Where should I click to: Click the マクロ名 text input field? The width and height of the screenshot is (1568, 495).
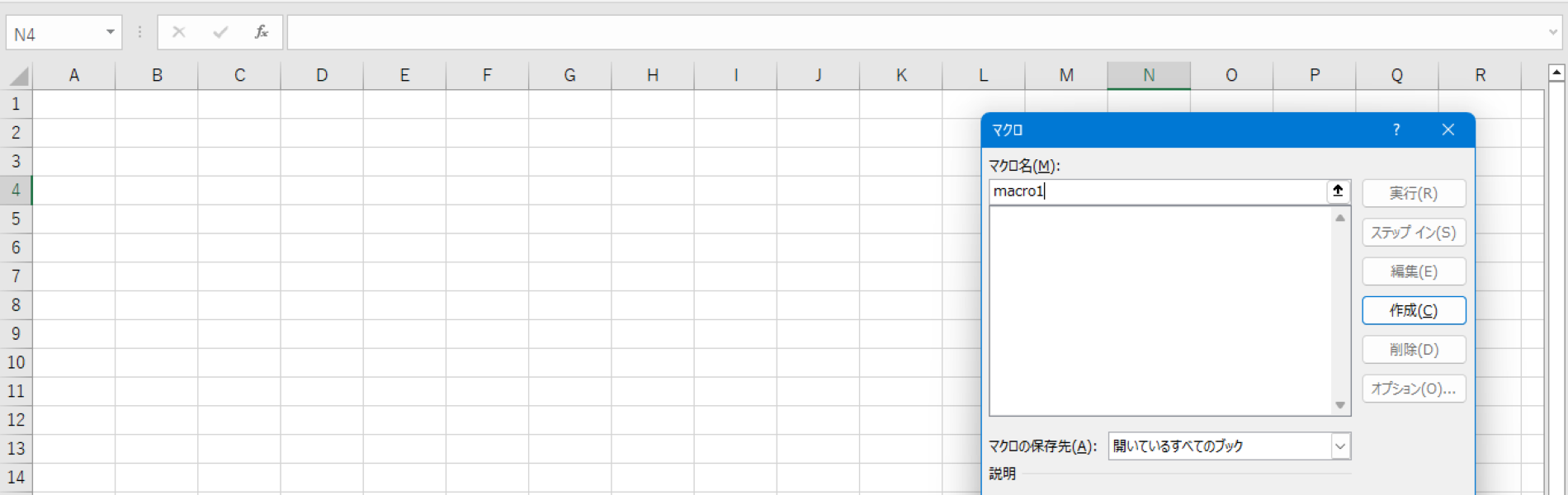coord(1155,191)
